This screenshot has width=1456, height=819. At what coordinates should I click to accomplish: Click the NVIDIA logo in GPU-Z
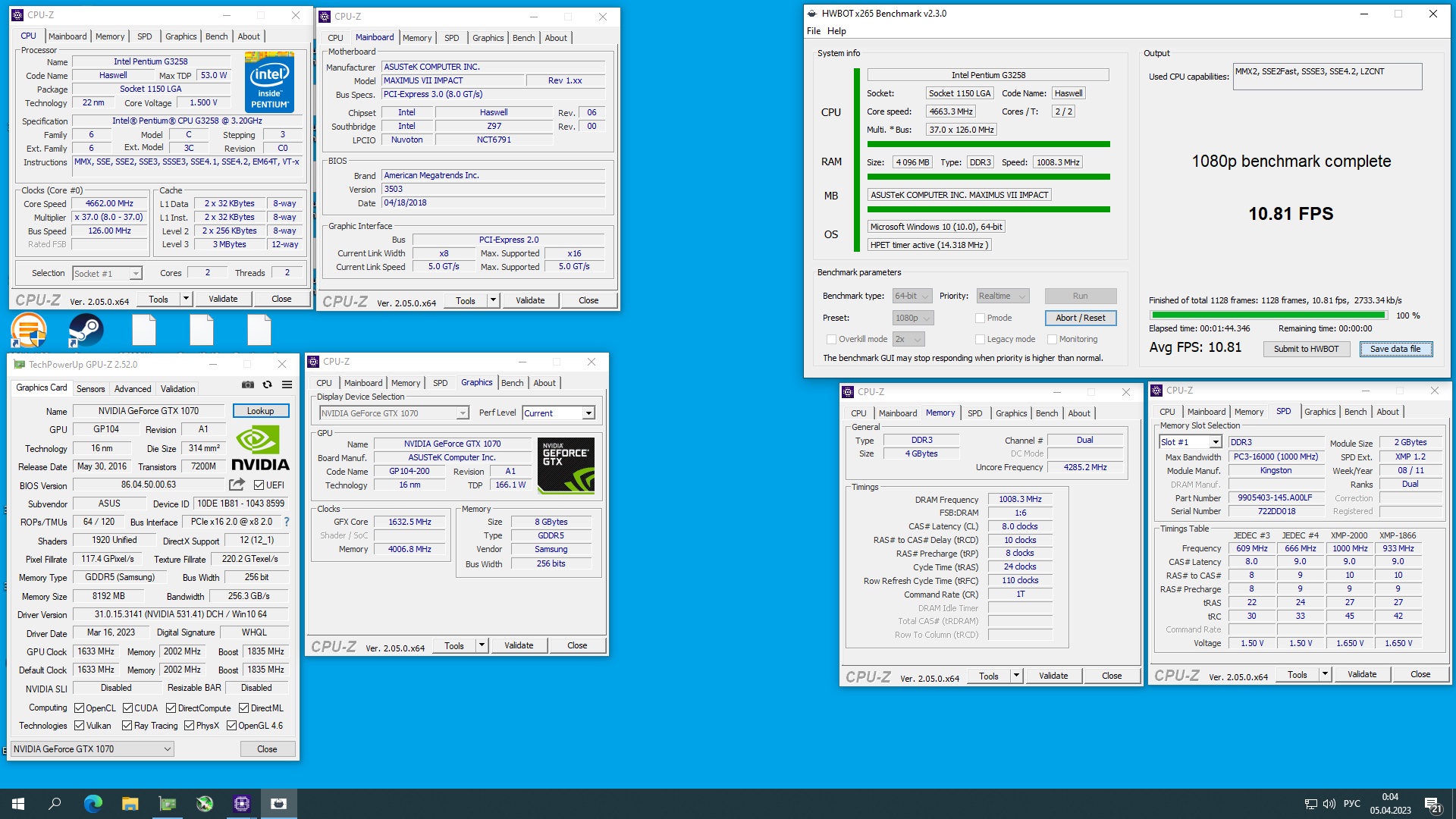point(260,448)
